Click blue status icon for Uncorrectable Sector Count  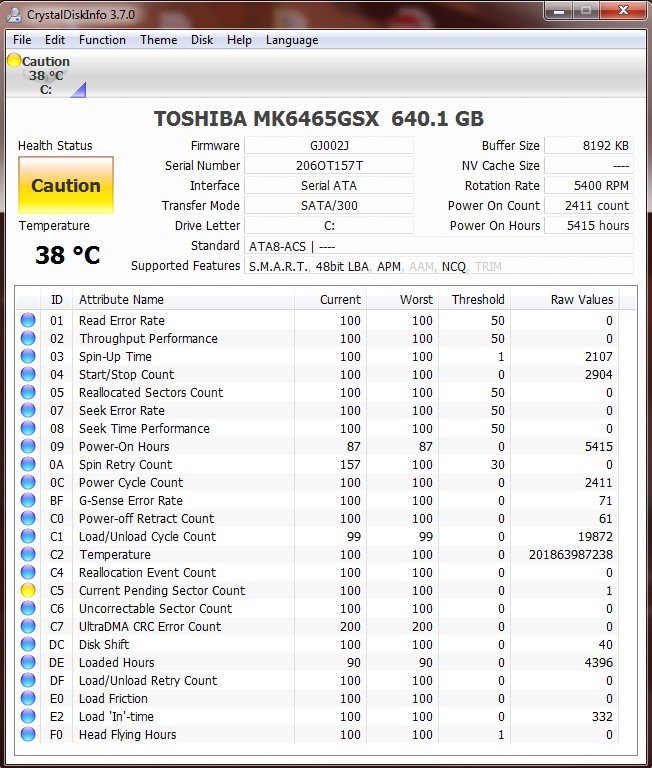pyautogui.click(x=28, y=608)
